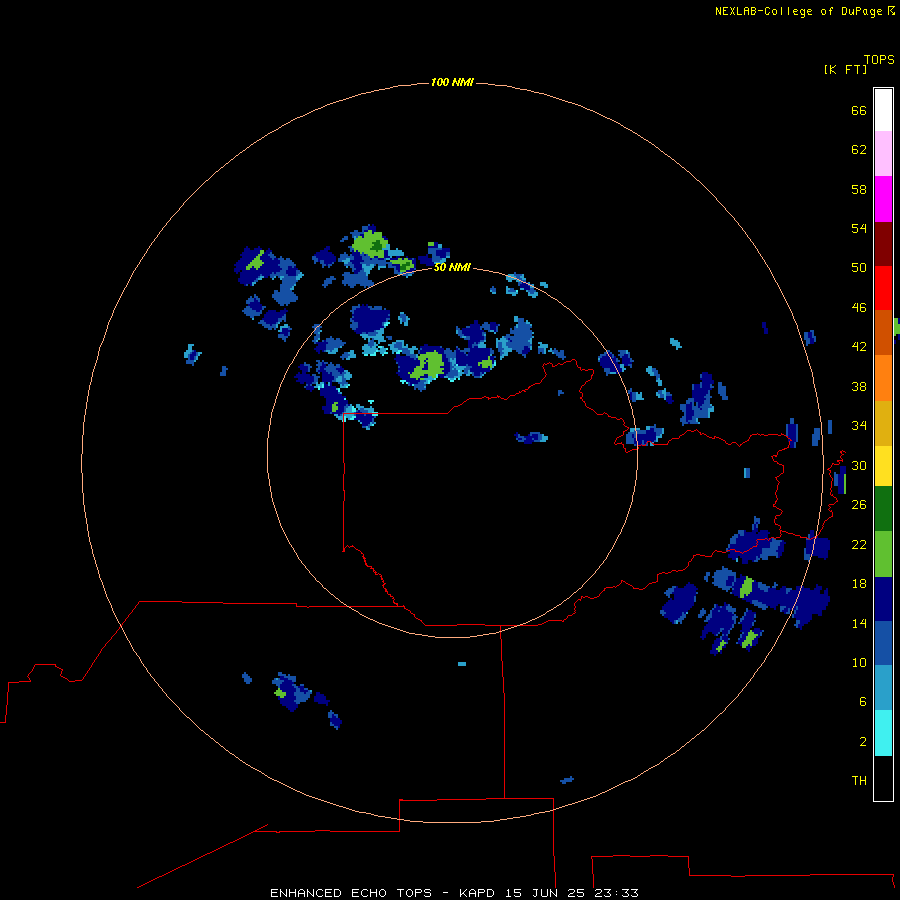
Task: Click the navy 14-18 kft legend swatch
Action: (x=883, y=599)
